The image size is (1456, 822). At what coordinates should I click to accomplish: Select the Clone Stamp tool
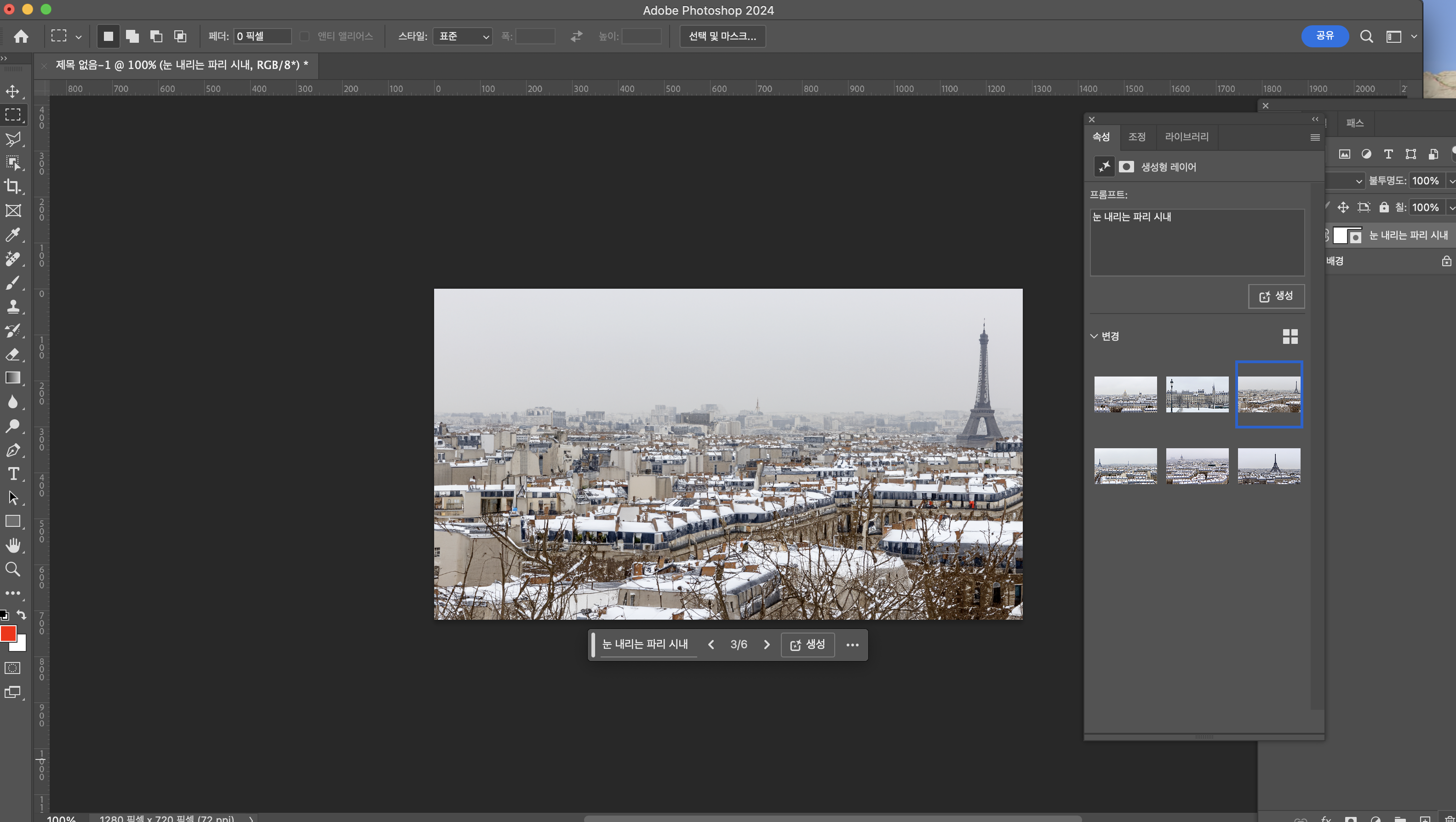[x=12, y=306]
